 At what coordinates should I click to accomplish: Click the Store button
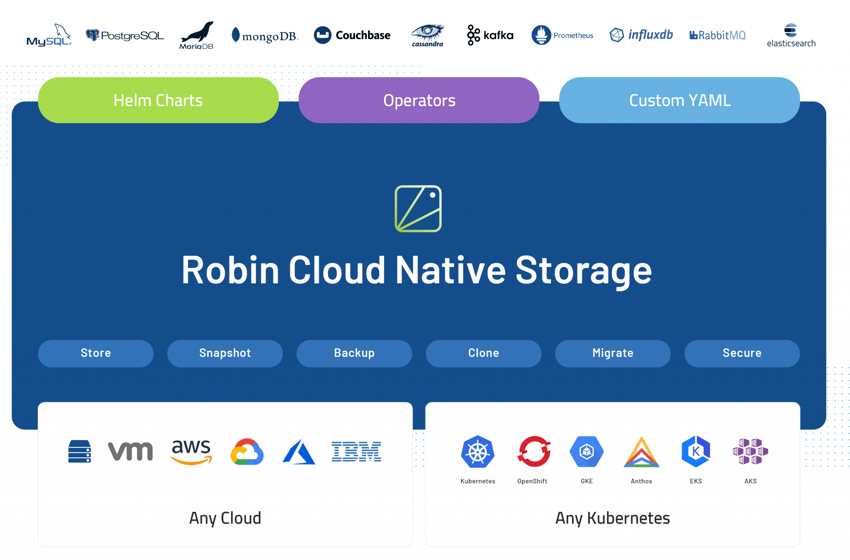[96, 353]
